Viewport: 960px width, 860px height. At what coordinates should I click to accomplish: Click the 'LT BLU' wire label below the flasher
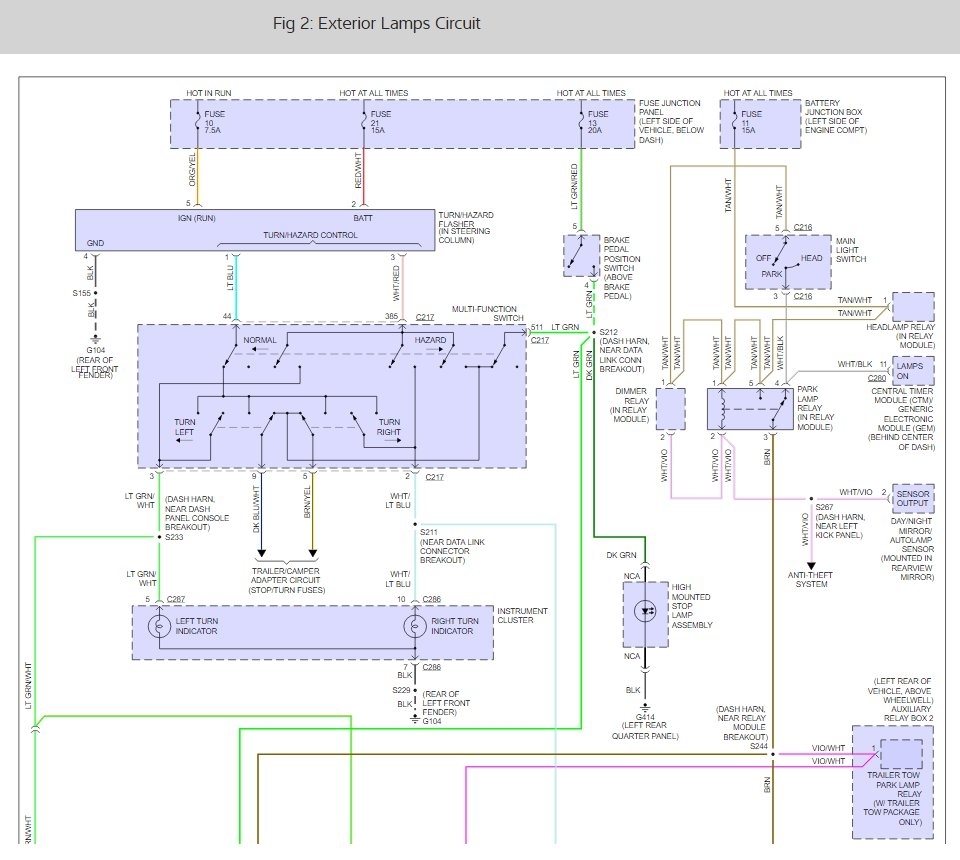pos(230,277)
